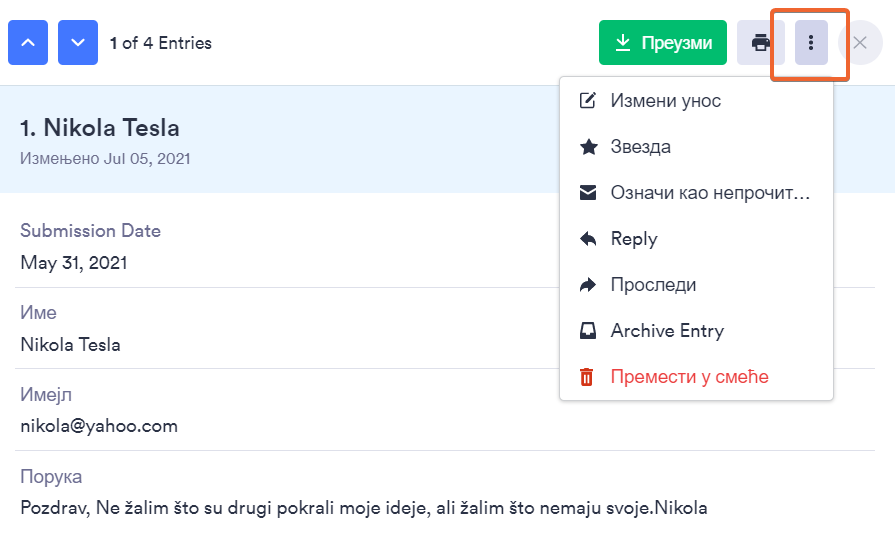Click the archive box icon
895x534 pixels.
[588, 331]
